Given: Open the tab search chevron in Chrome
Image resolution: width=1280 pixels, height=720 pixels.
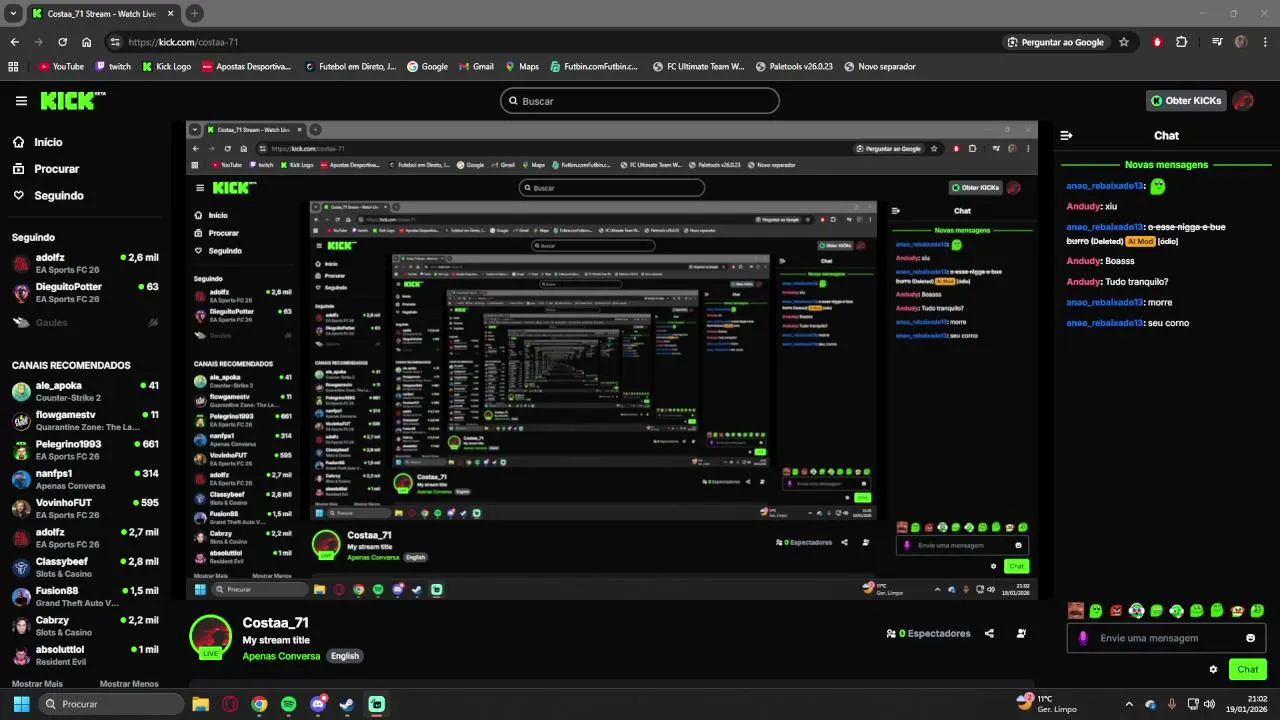Looking at the screenshot, I should 13,14.
